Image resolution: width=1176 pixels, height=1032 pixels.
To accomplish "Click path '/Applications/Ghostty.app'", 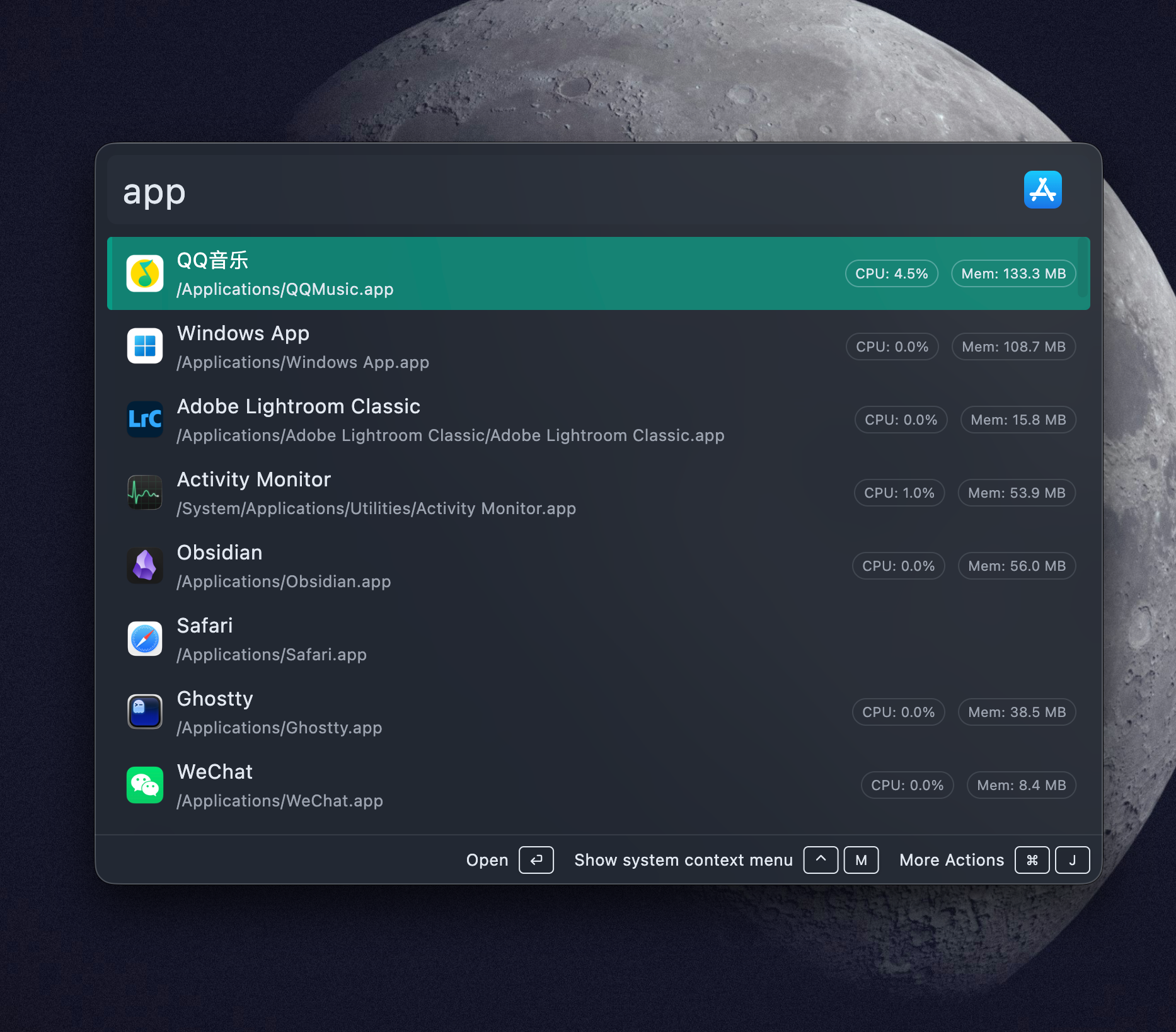I will 279,728.
